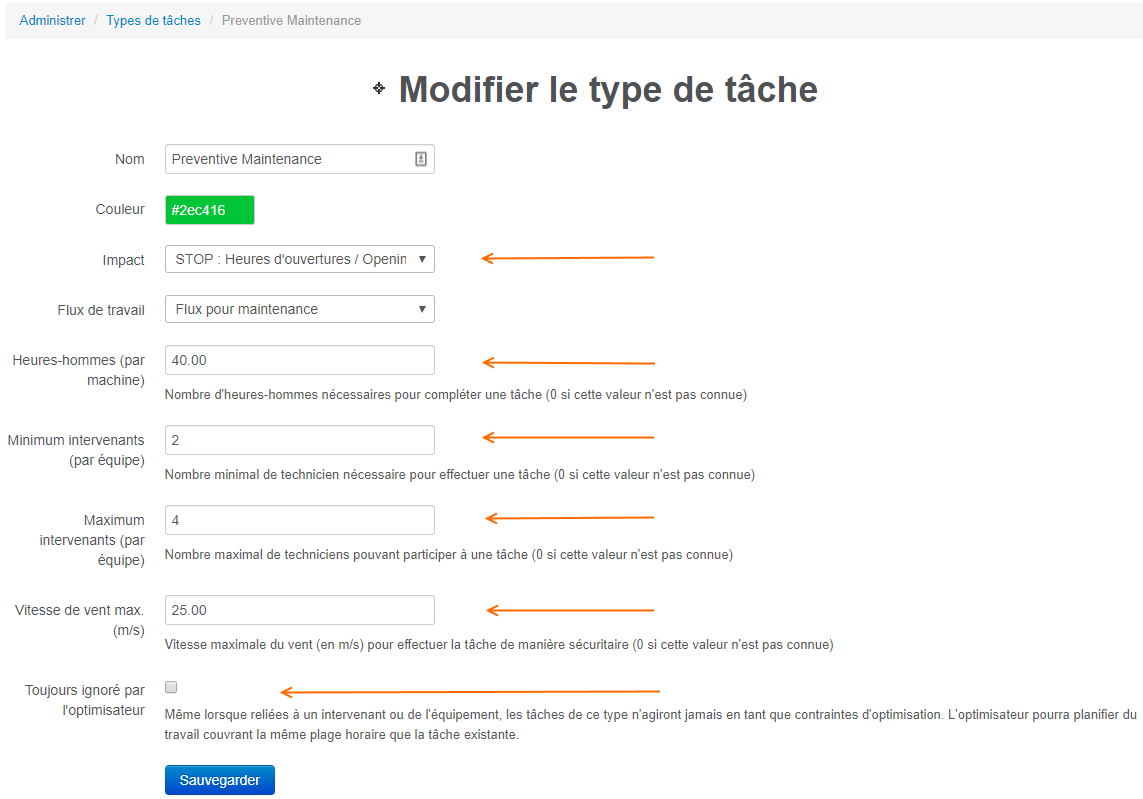Click the Impact dropdown arrow

[x=422, y=258]
